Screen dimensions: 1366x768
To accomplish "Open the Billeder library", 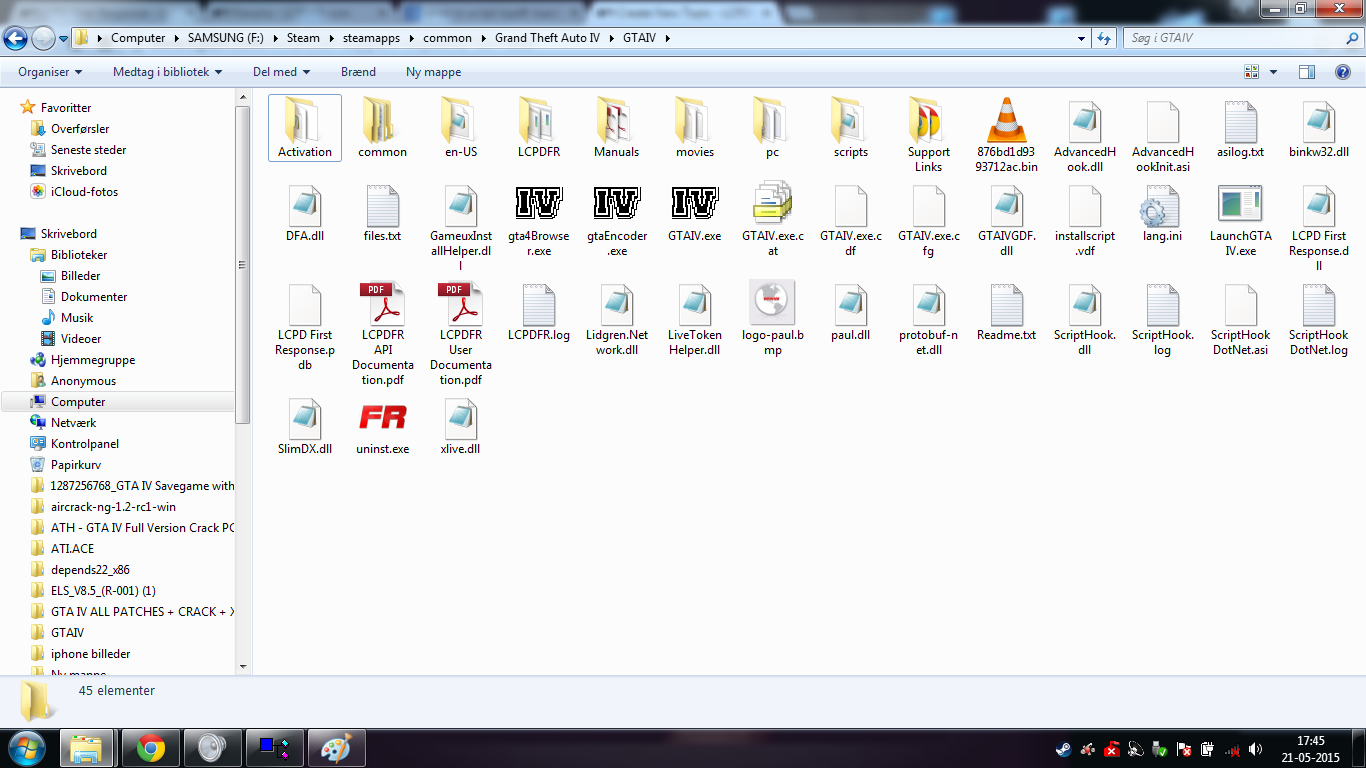I will 80,276.
